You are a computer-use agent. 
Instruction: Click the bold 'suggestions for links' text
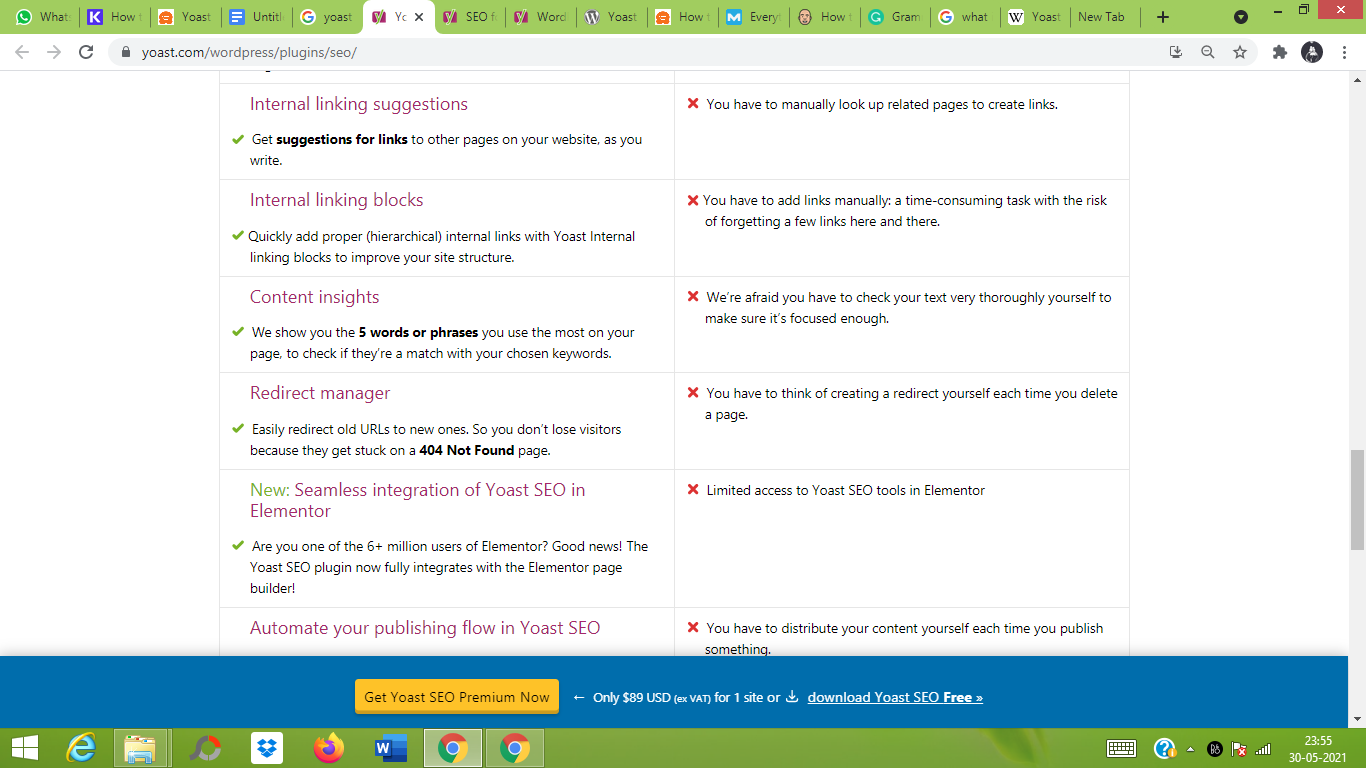coord(342,139)
